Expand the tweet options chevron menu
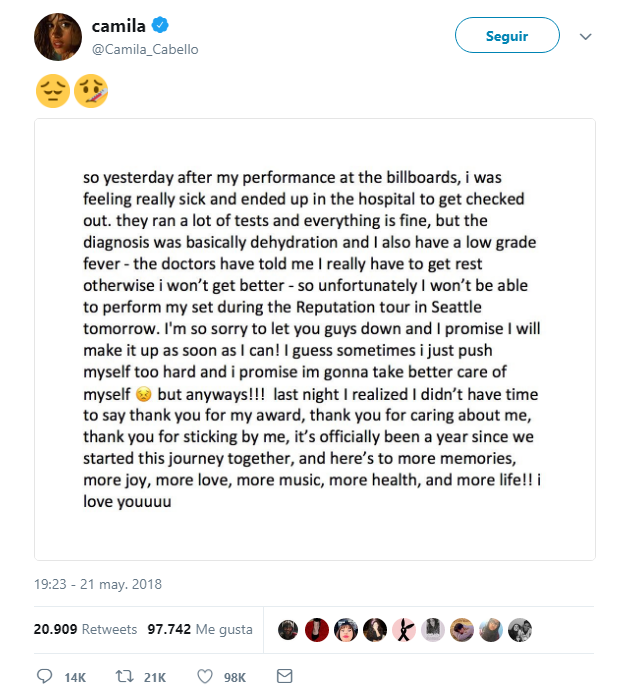This screenshot has width=630, height=688. (586, 36)
